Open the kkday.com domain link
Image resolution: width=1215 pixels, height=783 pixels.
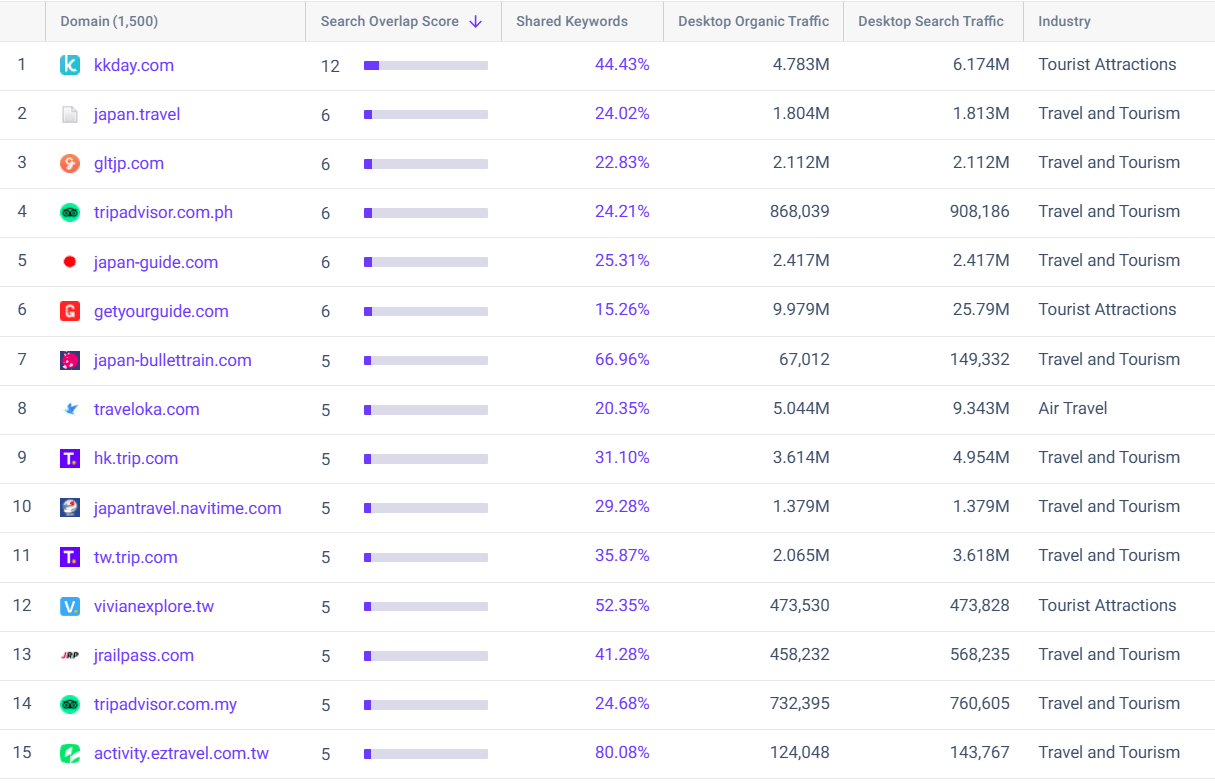click(134, 65)
